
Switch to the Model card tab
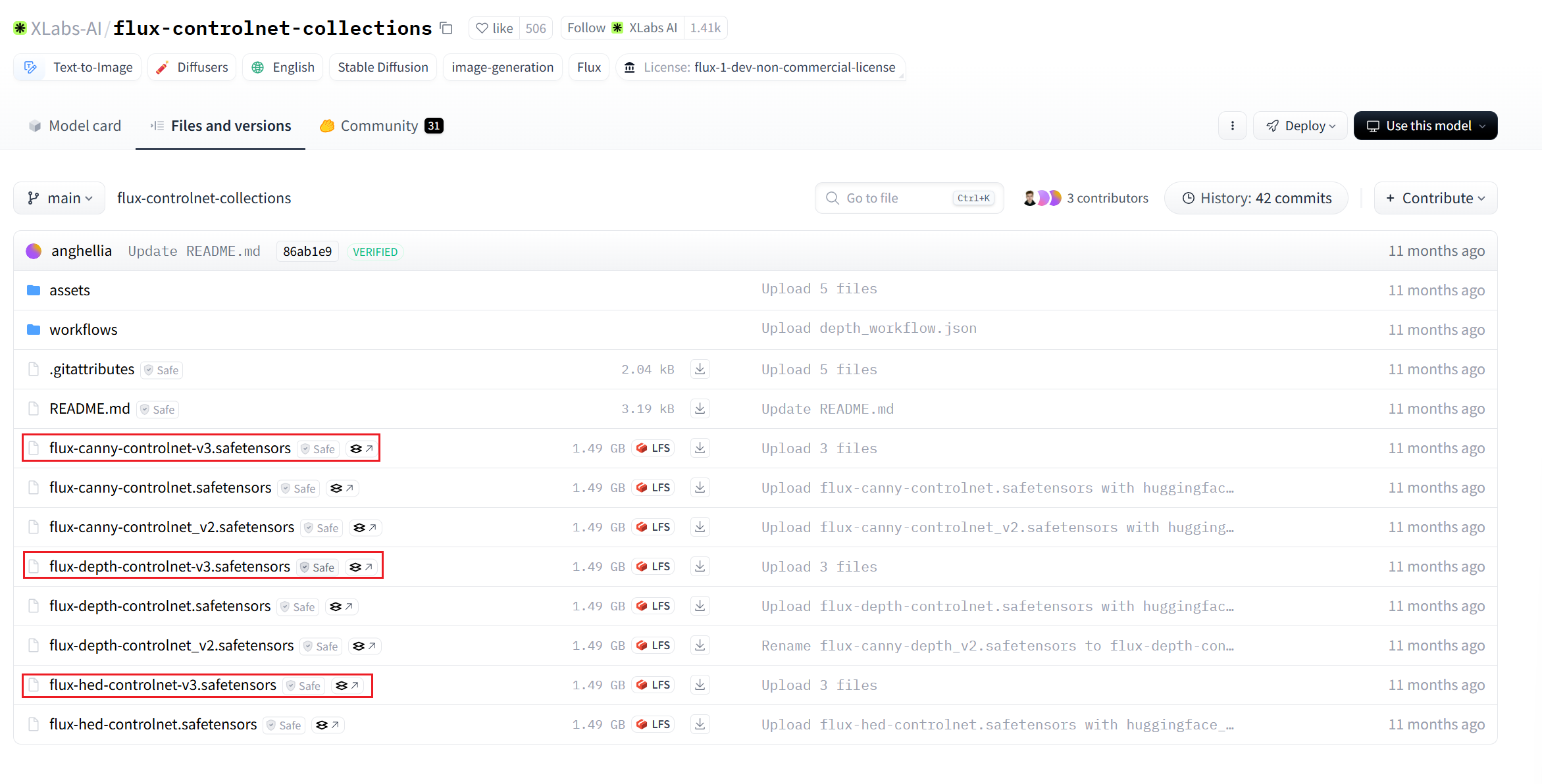coord(74,126)
